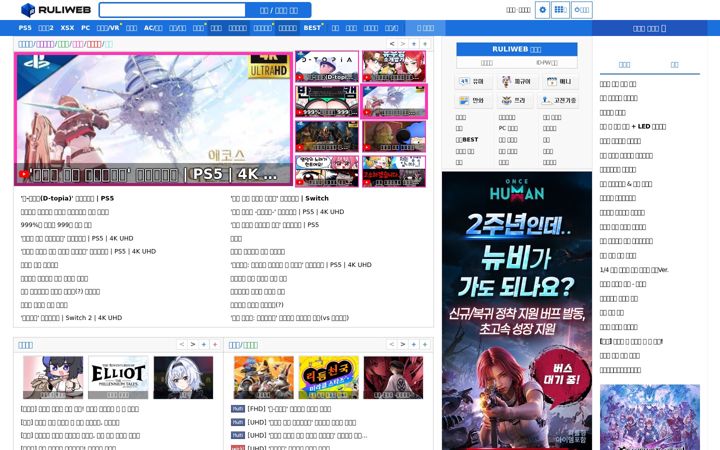Click the RULIWEB cube logo

[x=28, y=10]
